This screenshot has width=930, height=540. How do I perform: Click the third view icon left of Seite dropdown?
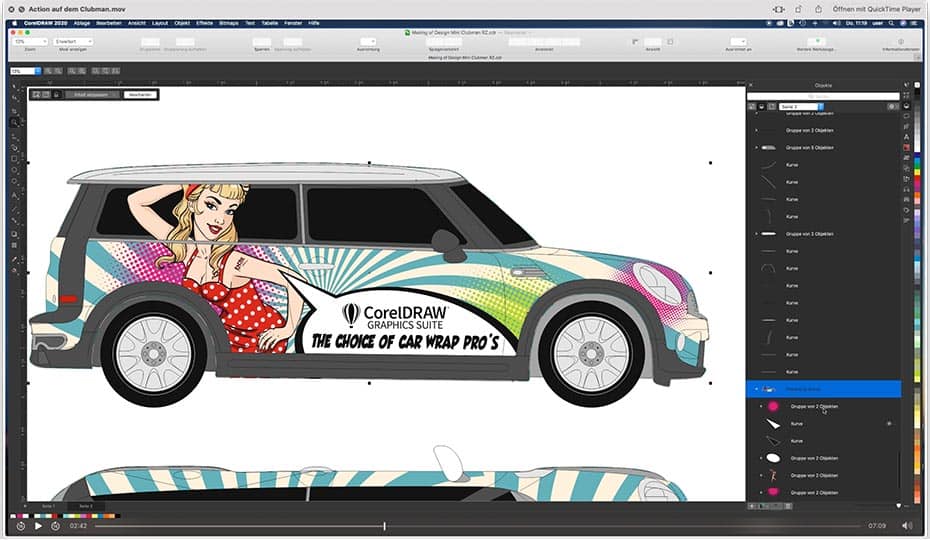tap(772, 106)
